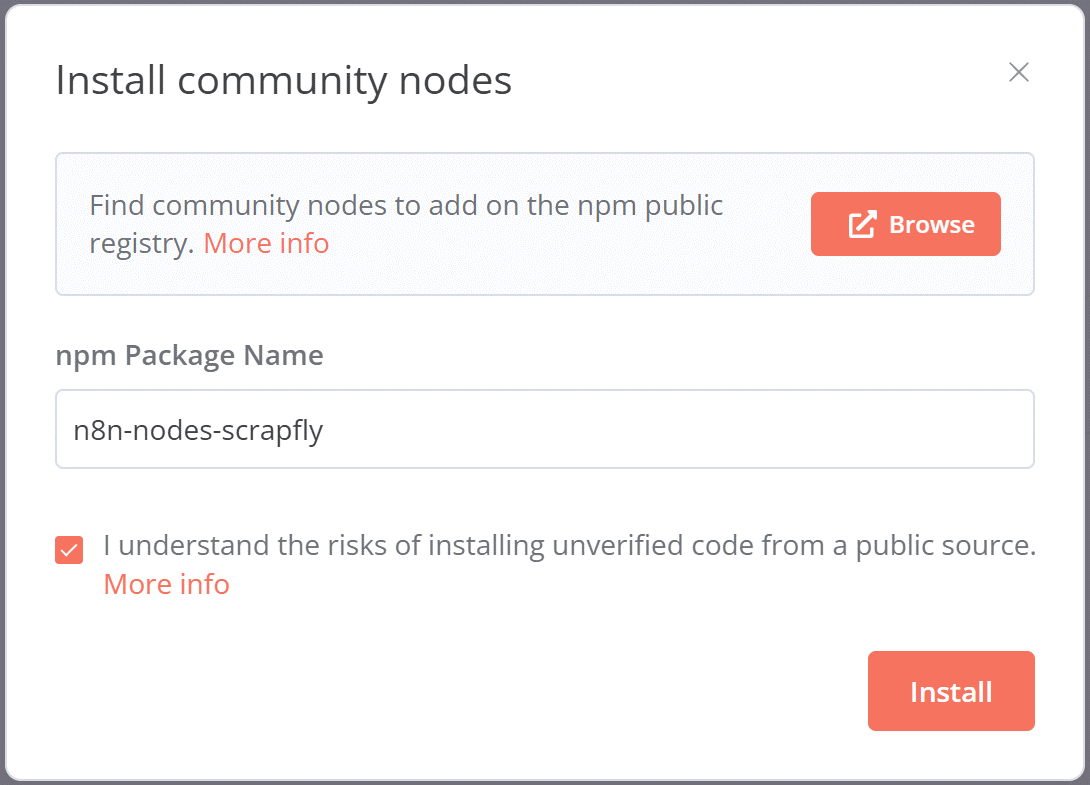Image resolution: width=1090 pixels, height=785 pixels.
Task: Click the orange checkbox icon with white check
Action: [x=68, y=549]
